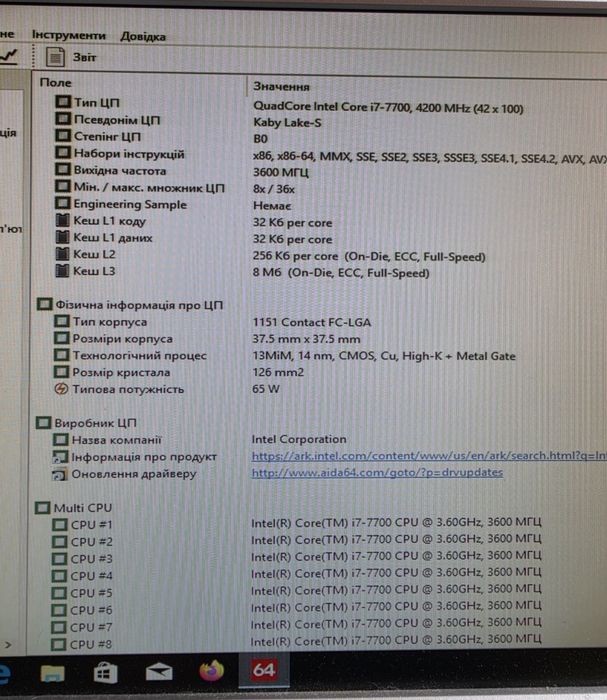Select the QuadCore Intel Core i7-7700 value
This screenshot has height=700, width=607.
click(388, 107)
